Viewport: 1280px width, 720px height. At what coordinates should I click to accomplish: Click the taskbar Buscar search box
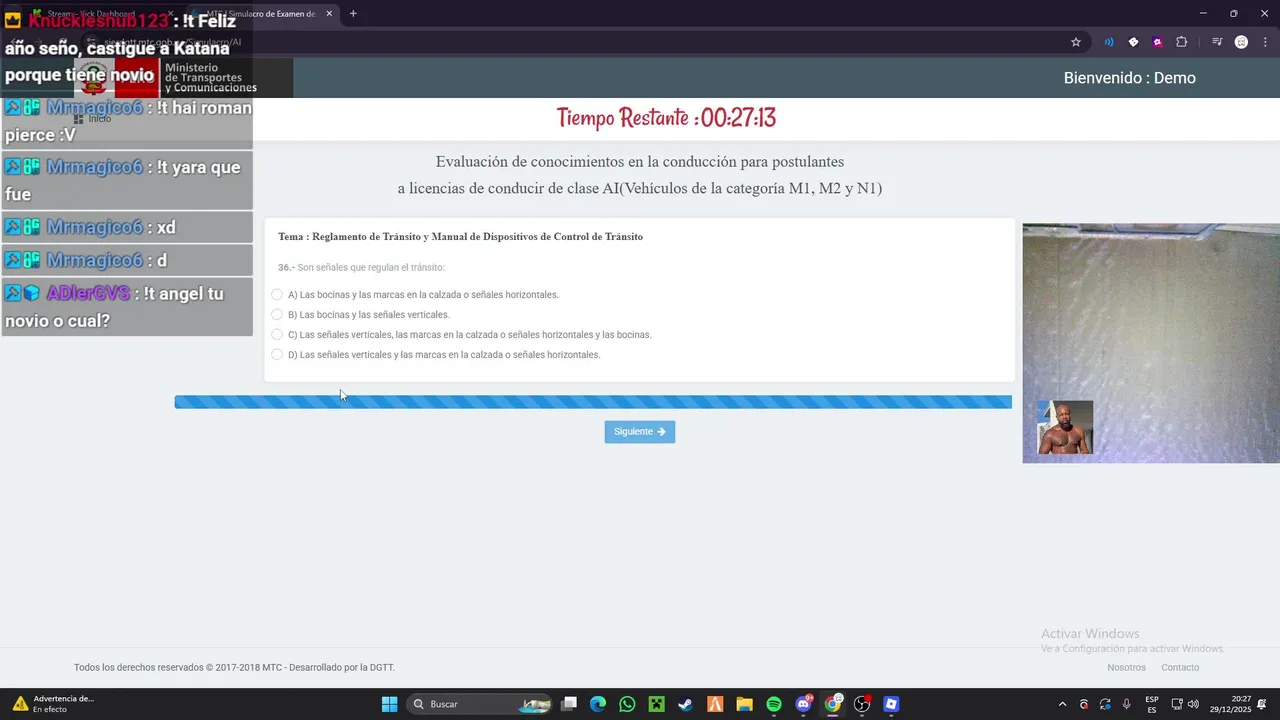480,704
